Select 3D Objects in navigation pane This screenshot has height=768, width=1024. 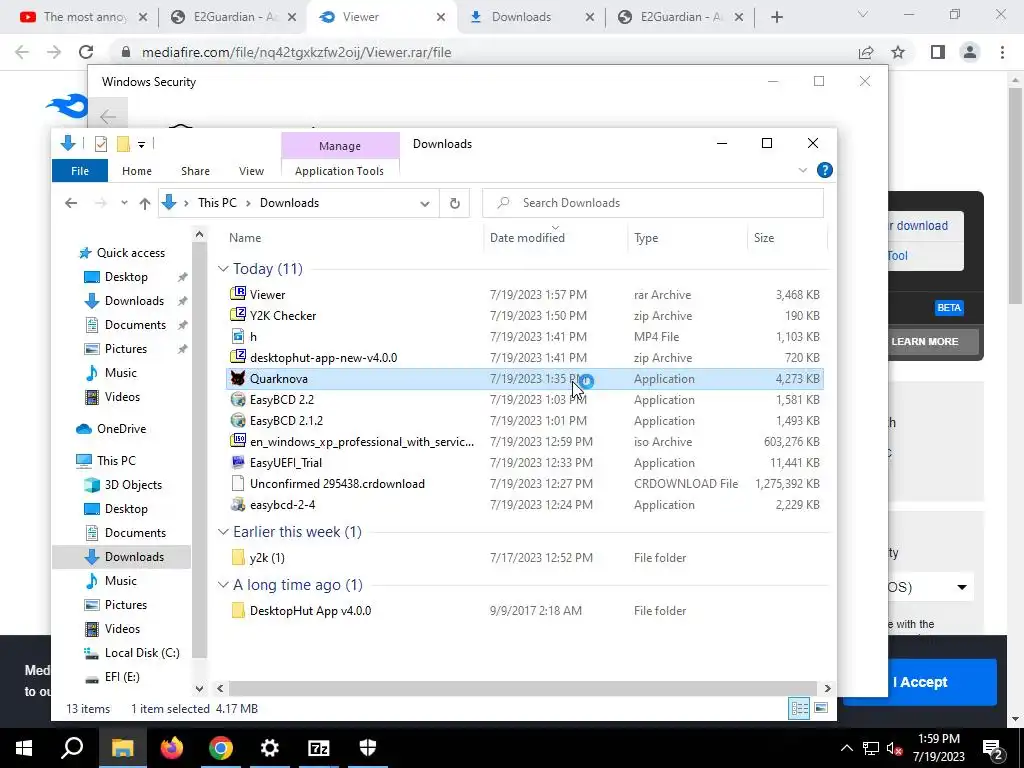133,485
